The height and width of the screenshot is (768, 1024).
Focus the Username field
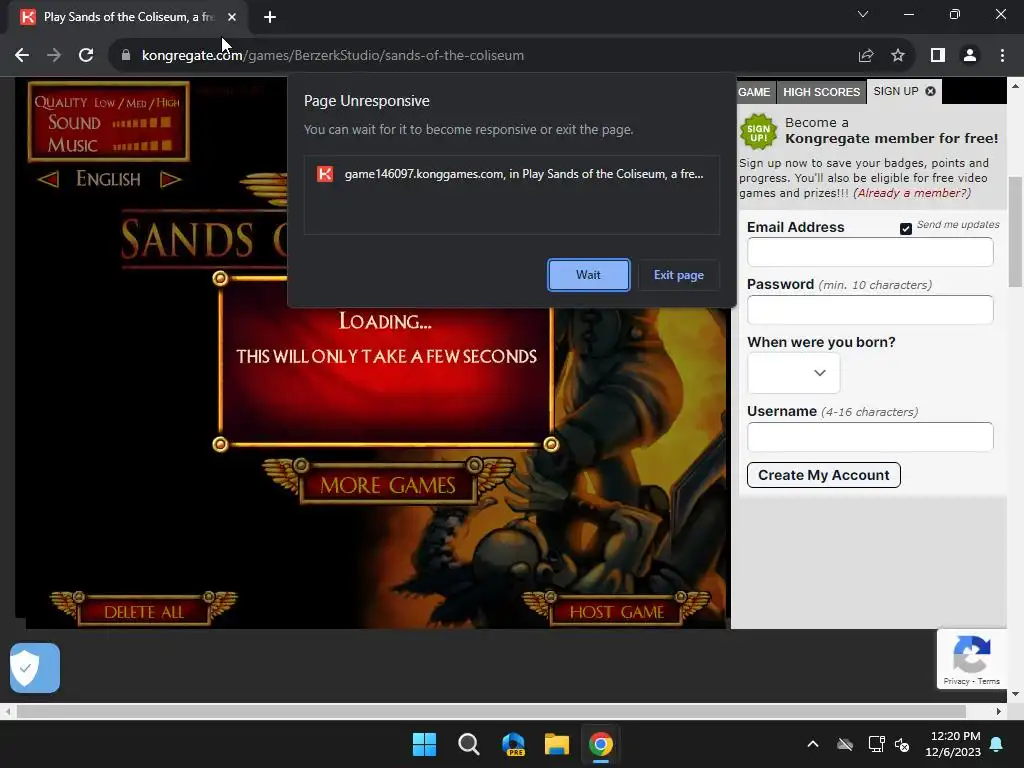pos(870,437)
